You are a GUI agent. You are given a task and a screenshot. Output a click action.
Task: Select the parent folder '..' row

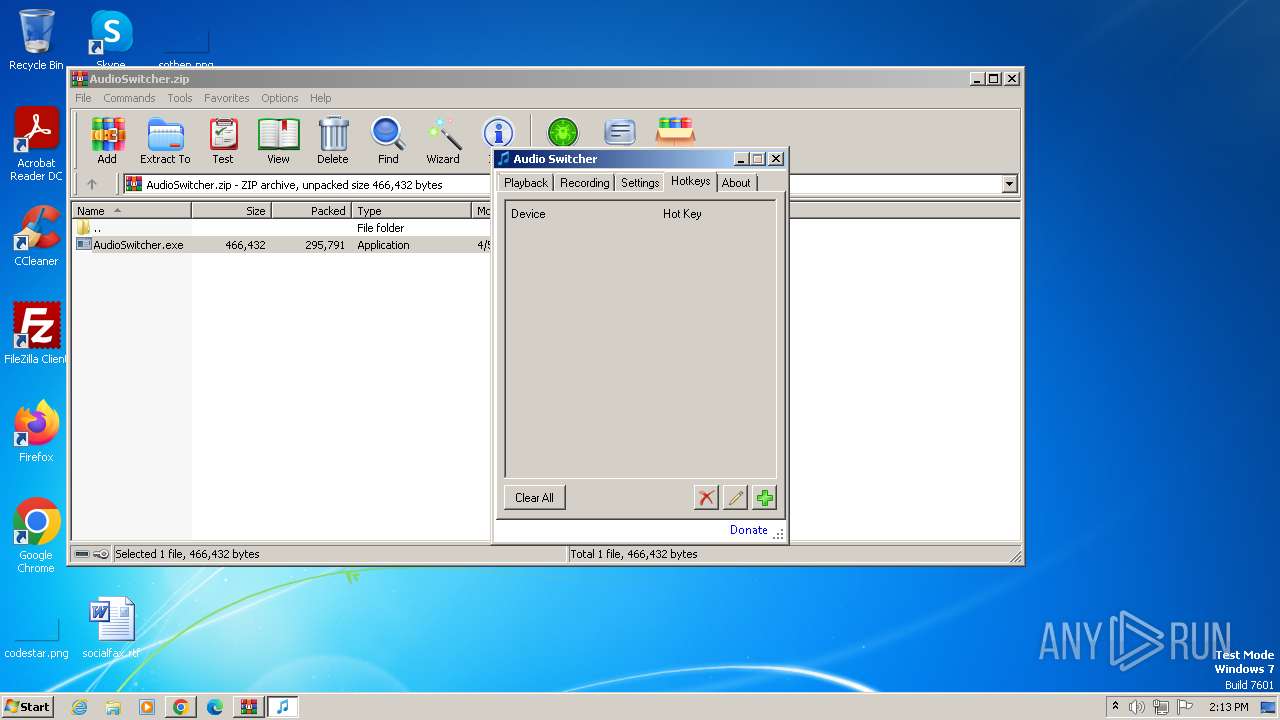pyautogui.click(x=283, y=228)
